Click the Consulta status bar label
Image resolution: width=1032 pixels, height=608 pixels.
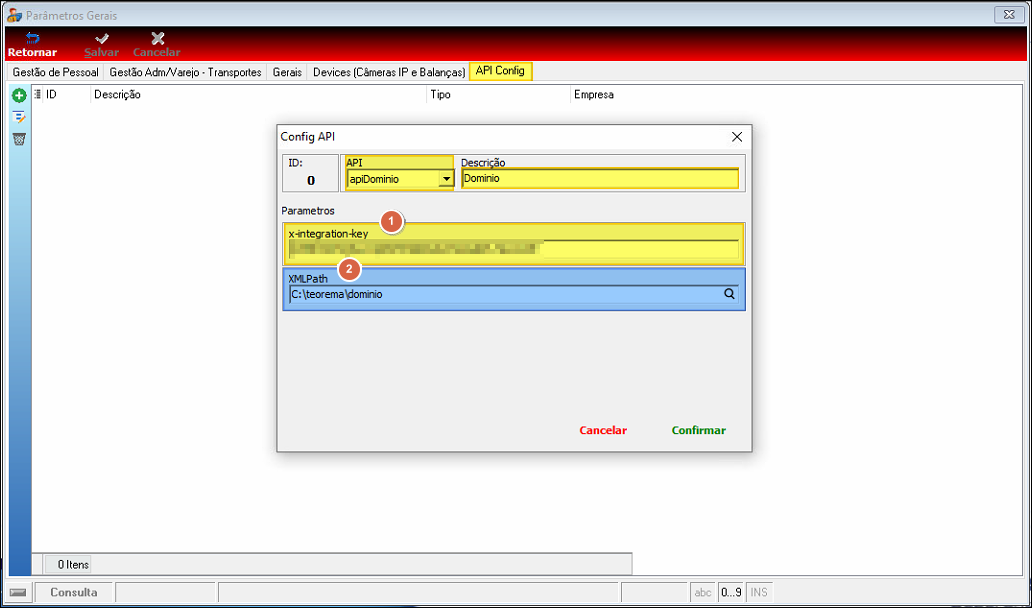tap(74, 592)
